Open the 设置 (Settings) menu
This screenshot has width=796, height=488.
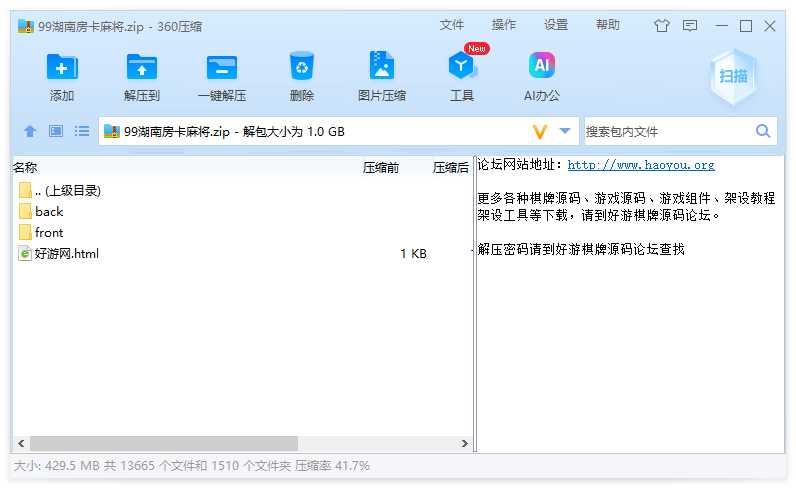pyautogui.click(x=556, y=25)
